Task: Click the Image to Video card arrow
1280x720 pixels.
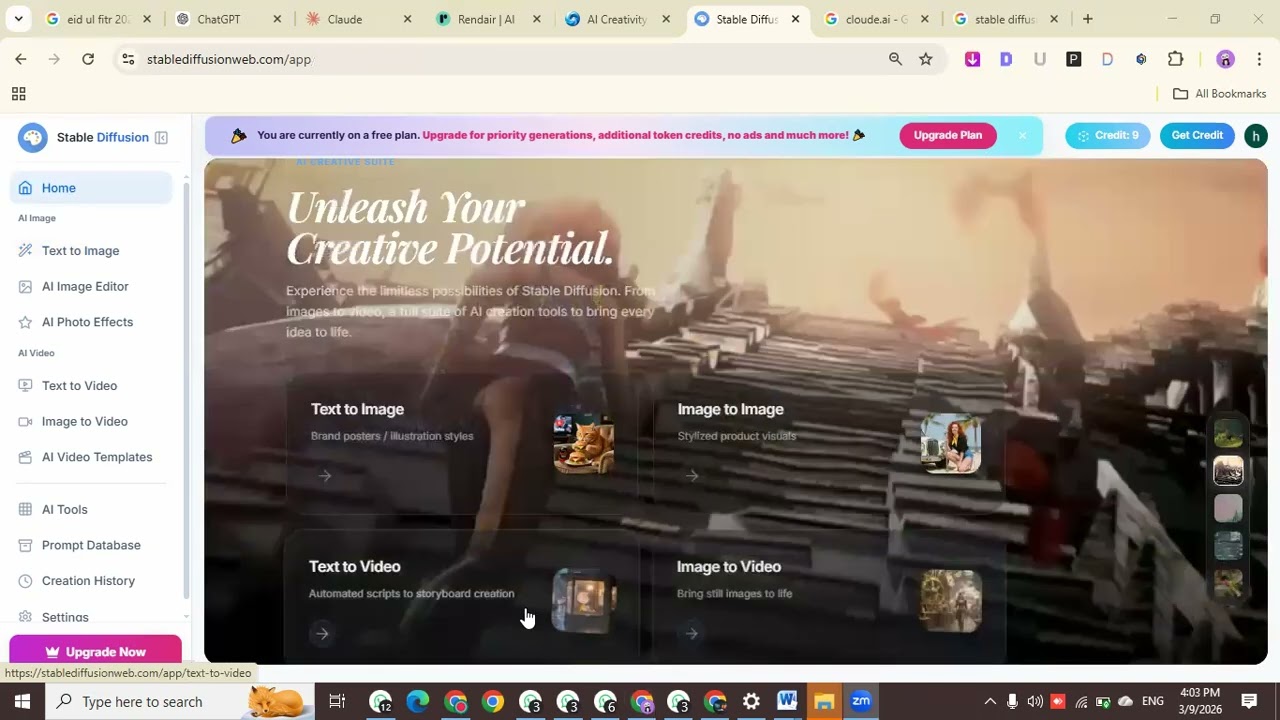Action: [x=692, y=633]
